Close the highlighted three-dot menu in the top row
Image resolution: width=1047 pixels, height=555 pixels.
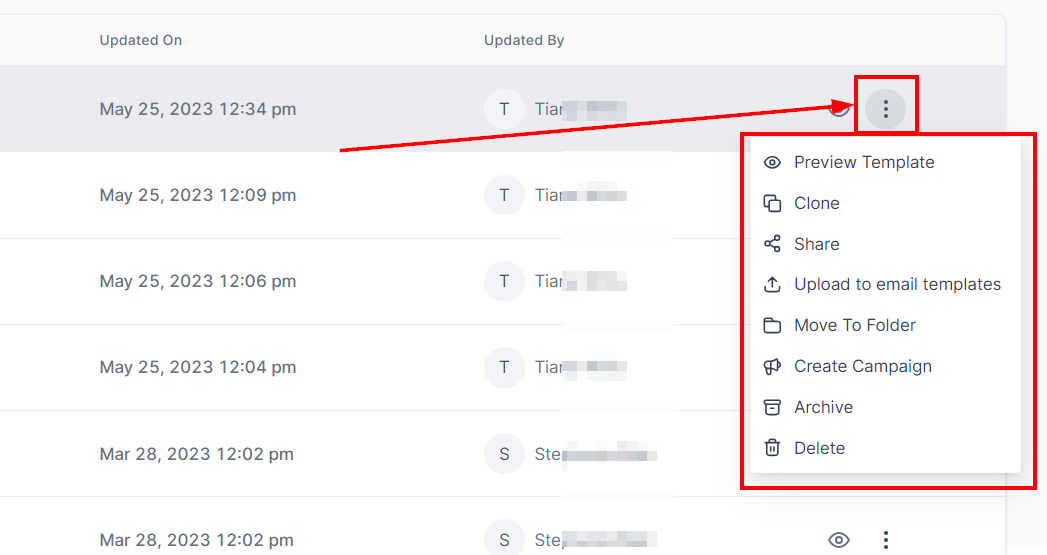click(x=885, y=109)
